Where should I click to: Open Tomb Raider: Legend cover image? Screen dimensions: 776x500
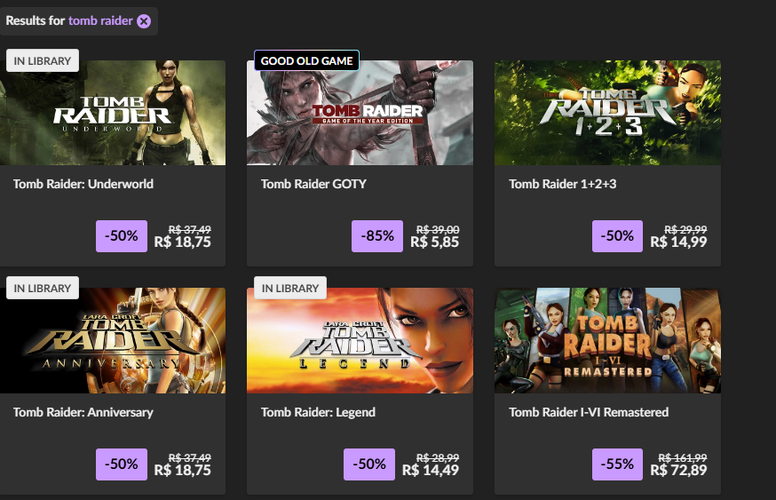[360, 341]
